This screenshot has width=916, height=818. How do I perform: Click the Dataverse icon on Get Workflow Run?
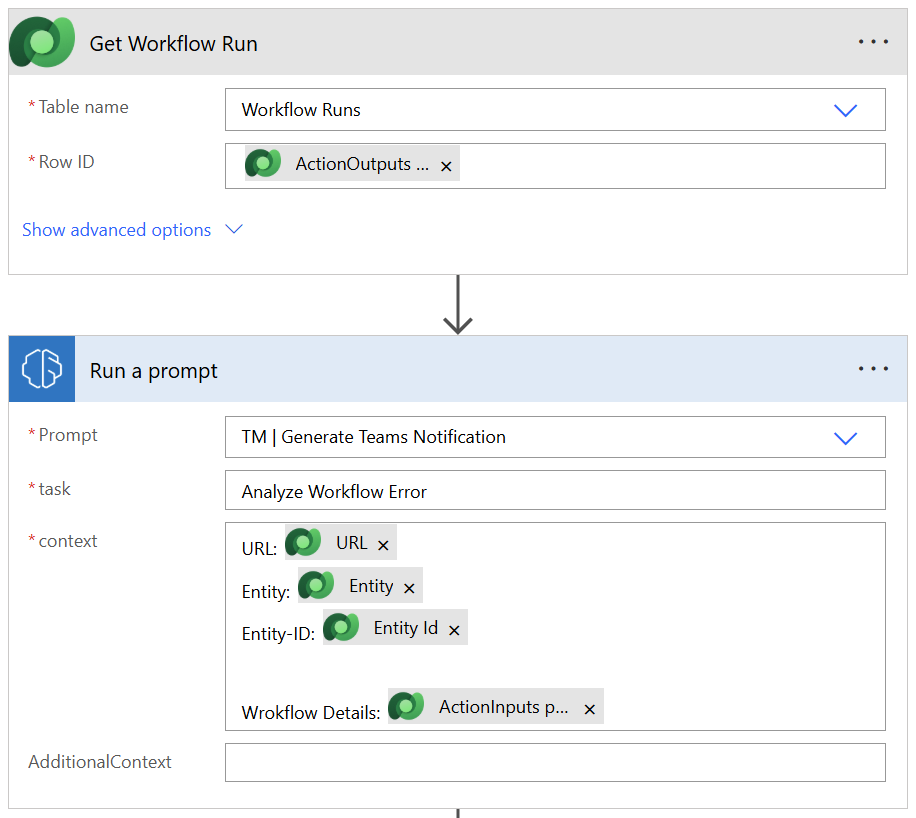click(41, 41)
